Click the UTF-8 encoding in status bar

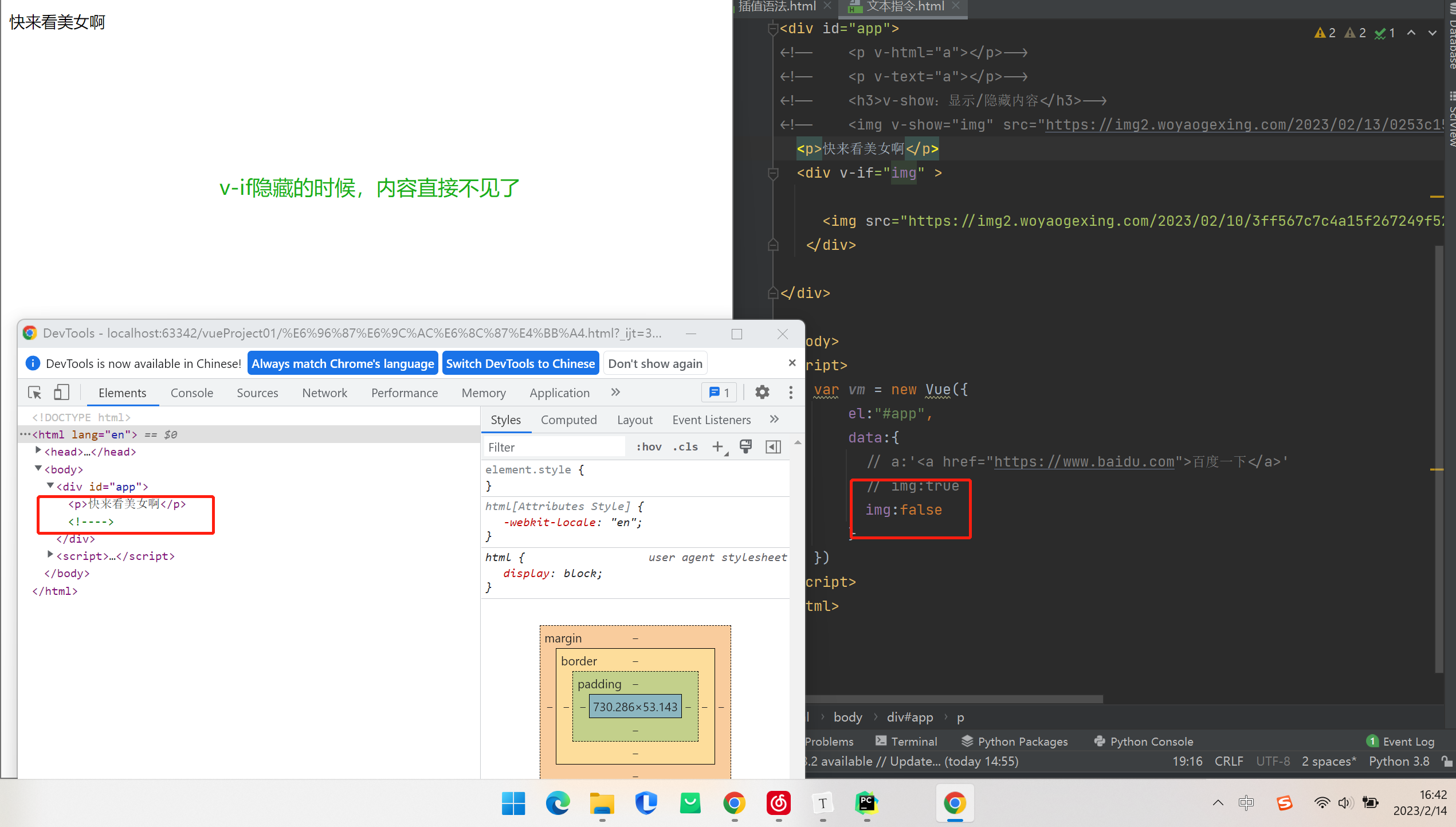click(x=1273, y=761)
